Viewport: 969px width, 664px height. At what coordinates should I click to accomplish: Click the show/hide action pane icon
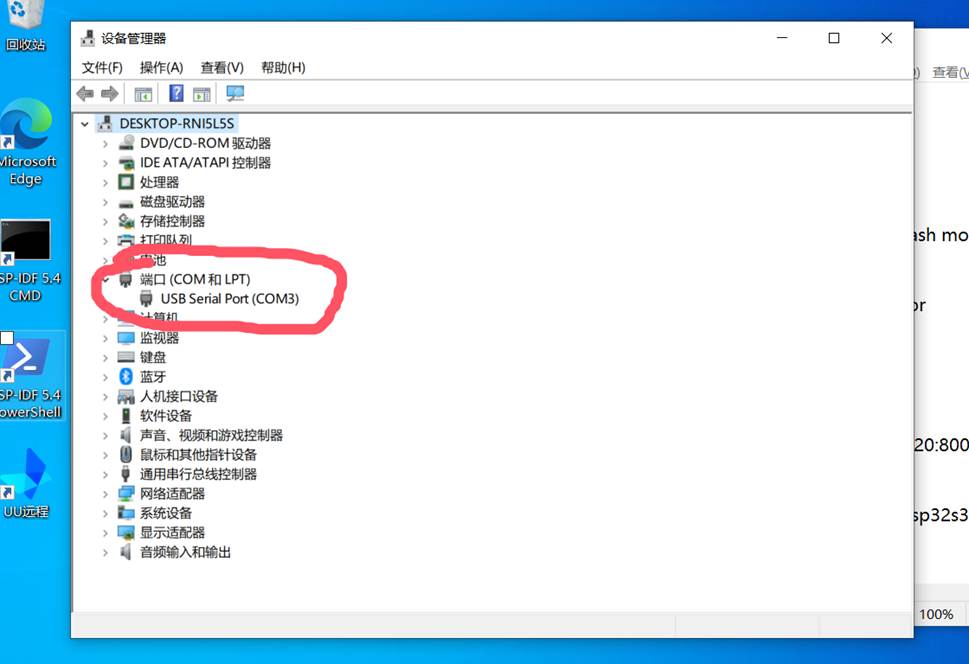[202, 94]
